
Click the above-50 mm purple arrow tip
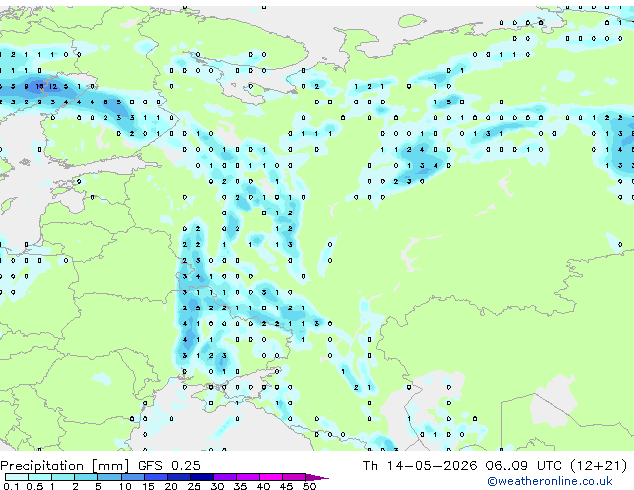tap(317, 478)
